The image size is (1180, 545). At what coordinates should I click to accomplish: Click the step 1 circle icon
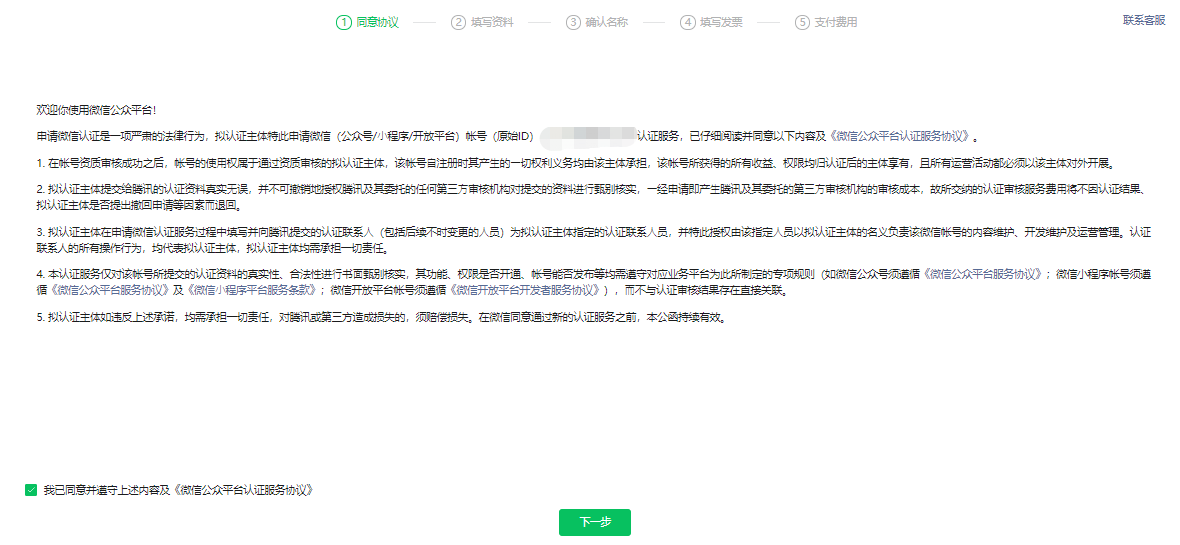pos(344,22)
